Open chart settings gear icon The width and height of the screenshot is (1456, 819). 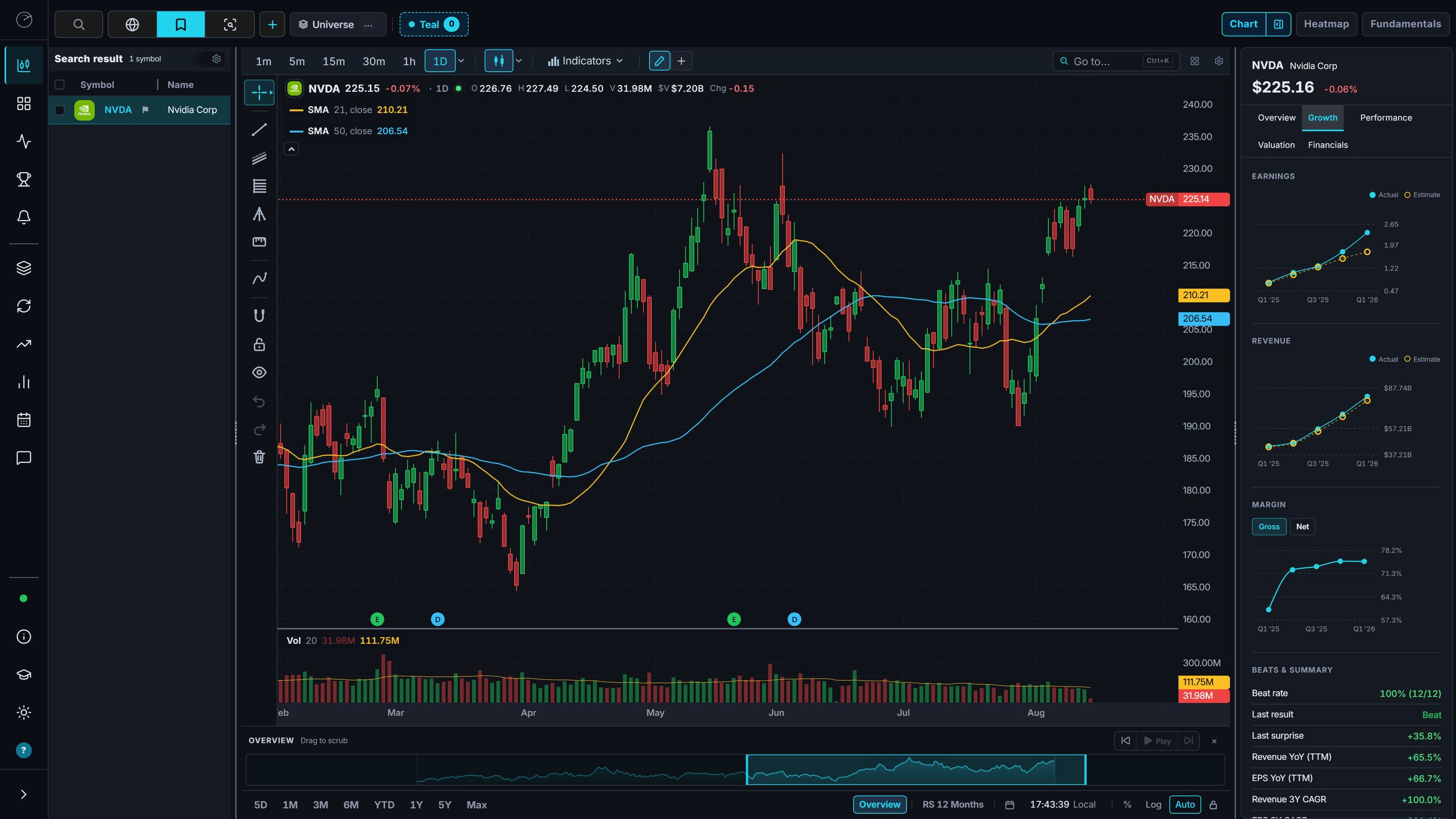coord(1219,61)
